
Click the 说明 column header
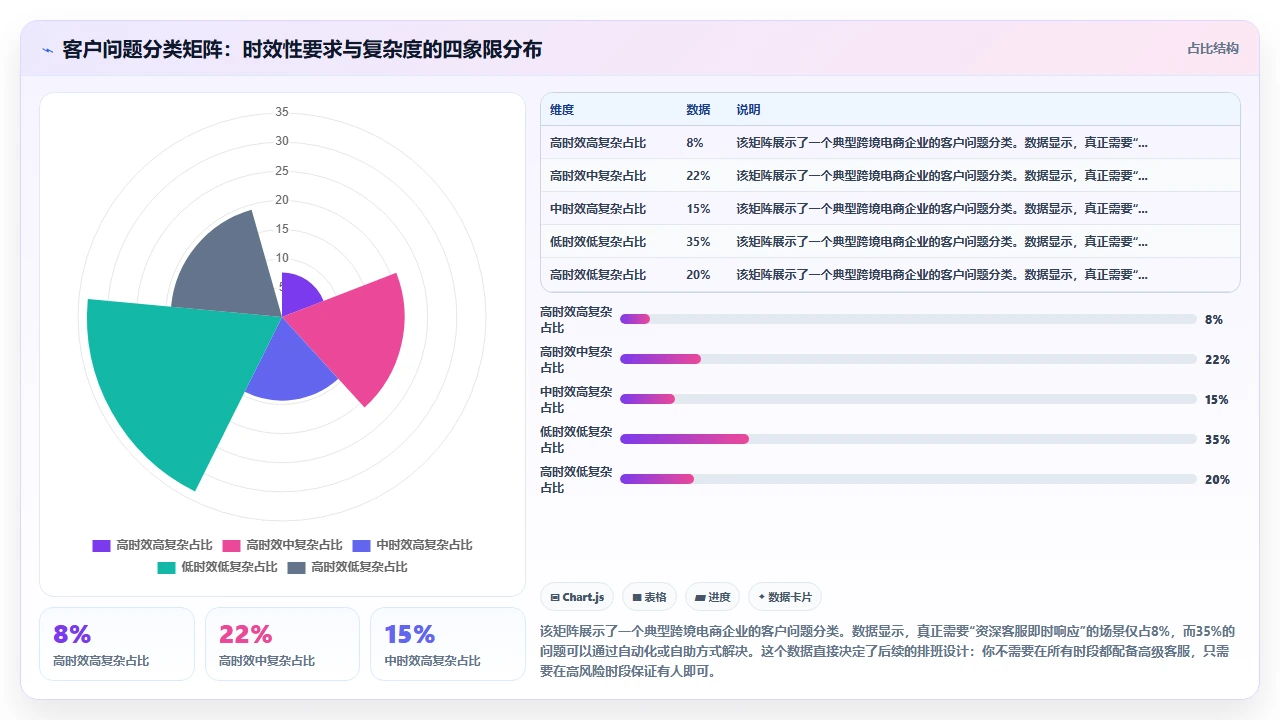coord(749,110)
